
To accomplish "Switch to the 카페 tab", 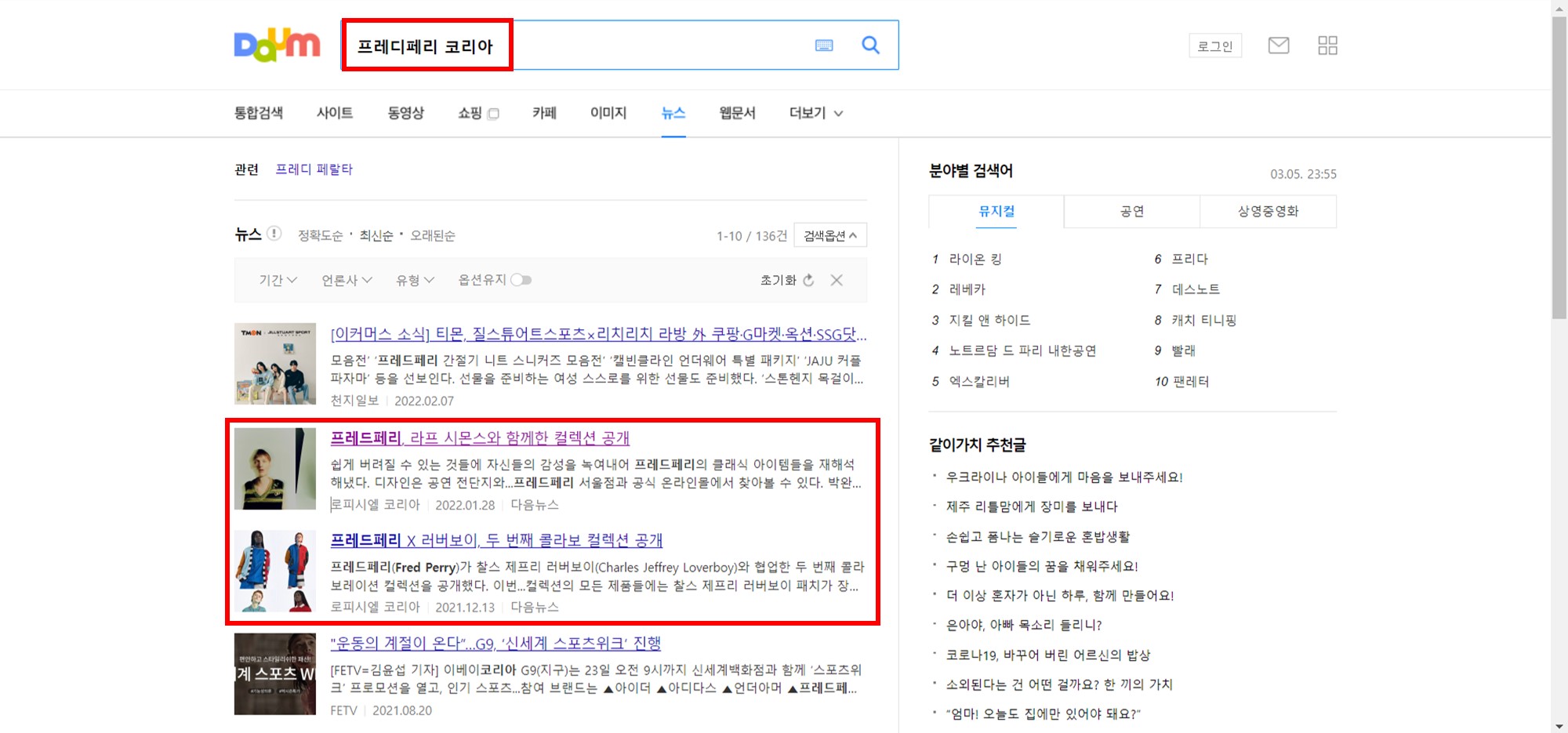I will 544,113.
